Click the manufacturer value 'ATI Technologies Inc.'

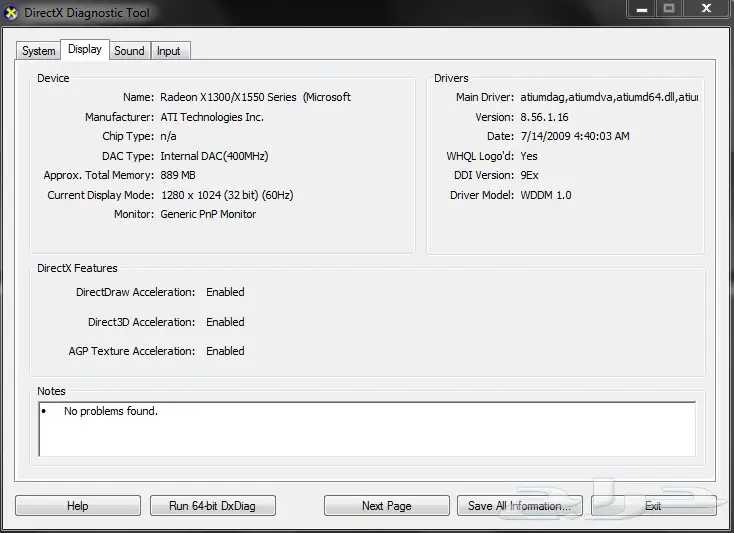212,117
